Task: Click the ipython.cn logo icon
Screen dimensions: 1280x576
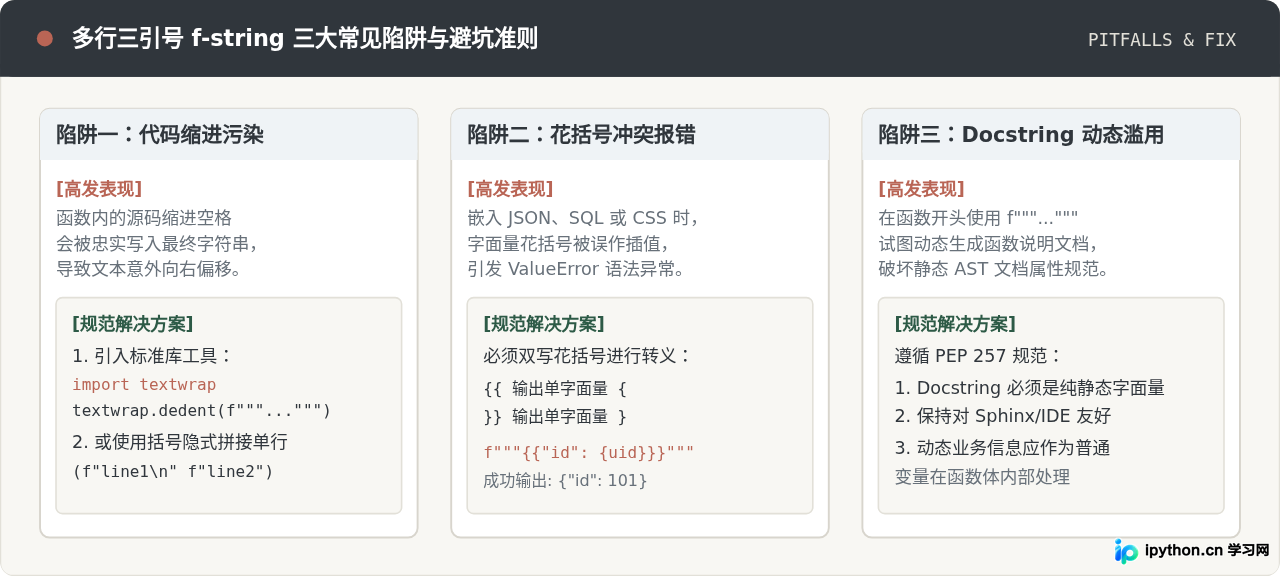Action: [1126, 551]
